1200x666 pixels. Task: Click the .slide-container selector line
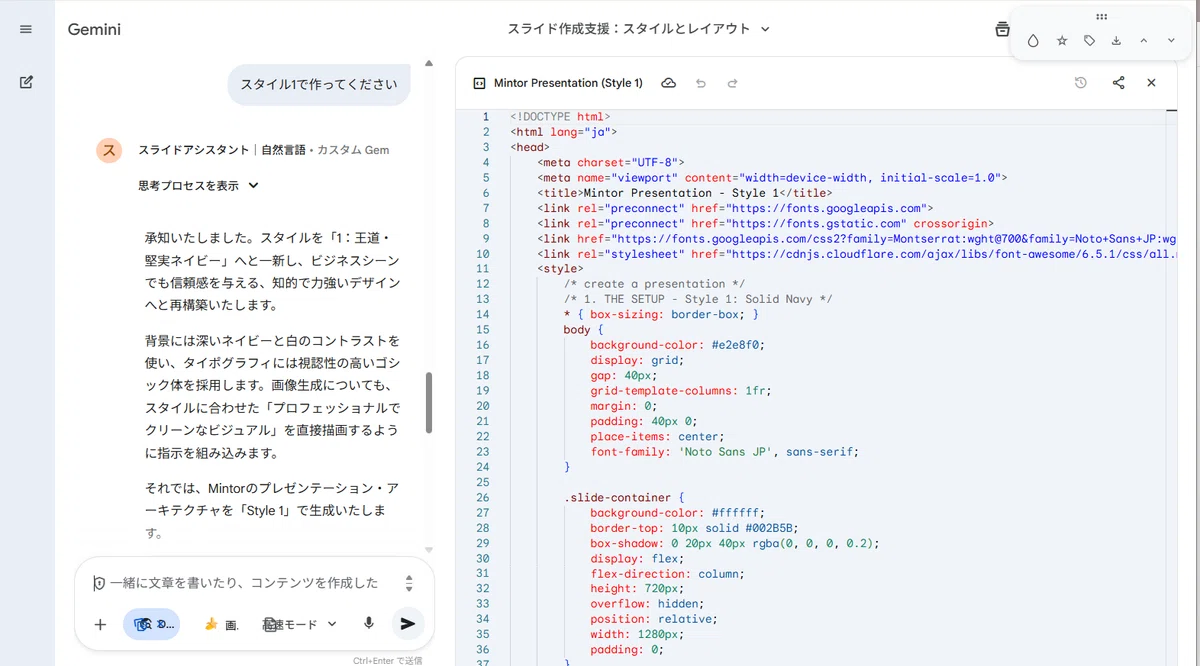pos(624,497)
